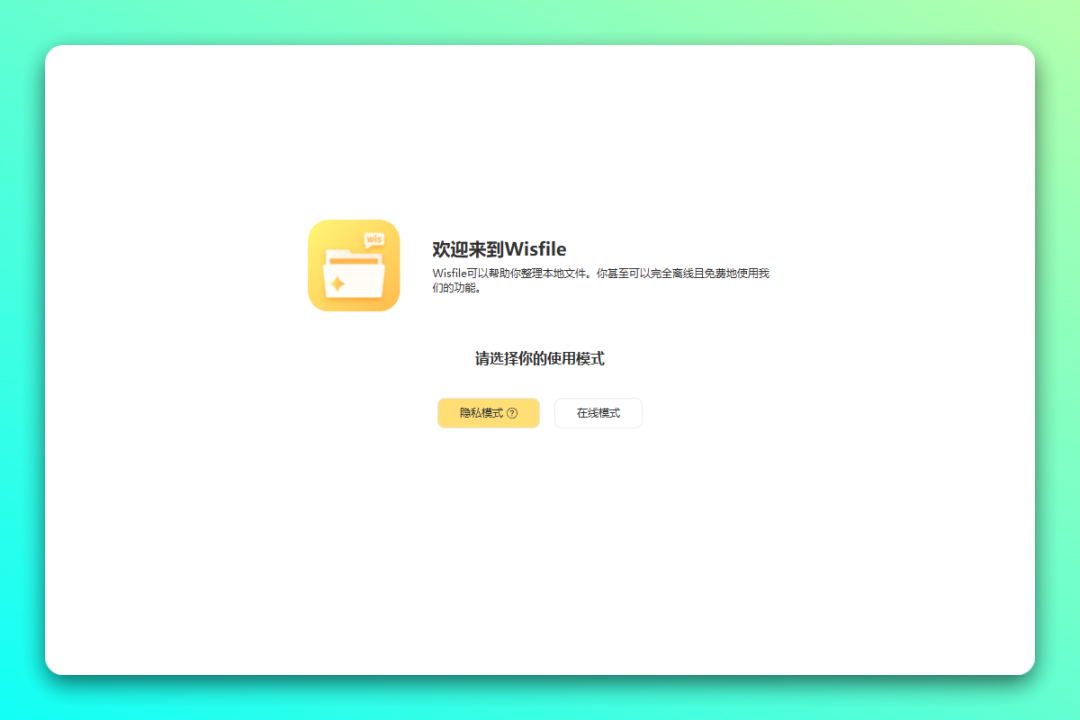The width and height of the screenshot is (1080, 720).
Task: Click empty area left of Wisfile logo
Action: [180, 265]
